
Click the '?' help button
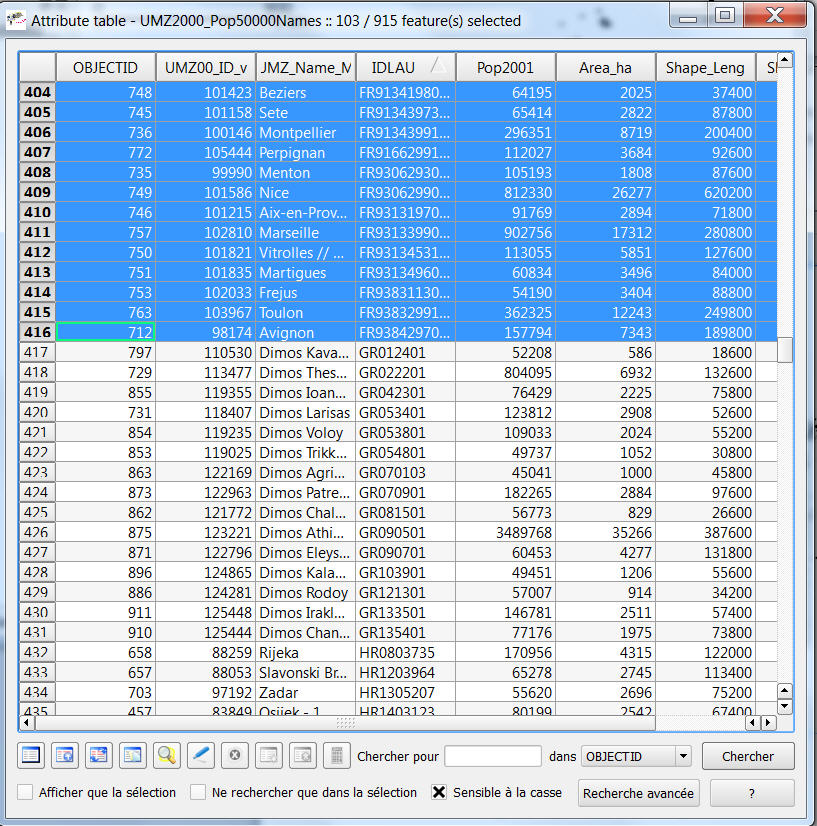pos(751,793)
